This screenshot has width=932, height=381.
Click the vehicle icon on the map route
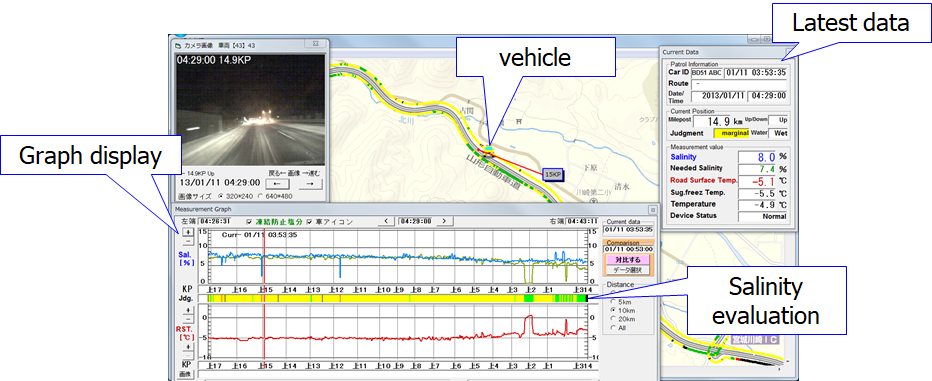(489, 147)
